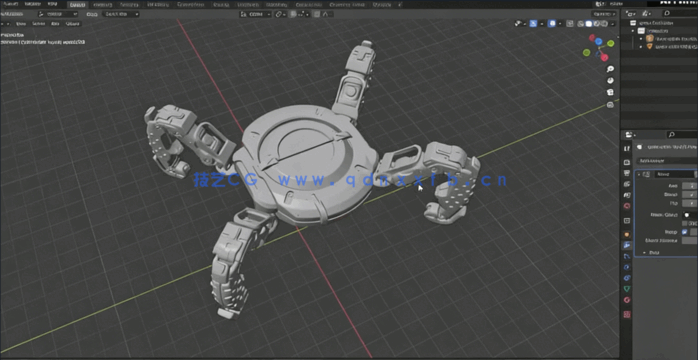This screenshot has width=698, height=360.
Task: Click the zoom magnifier navigation icon
Action: pos(610,69)
